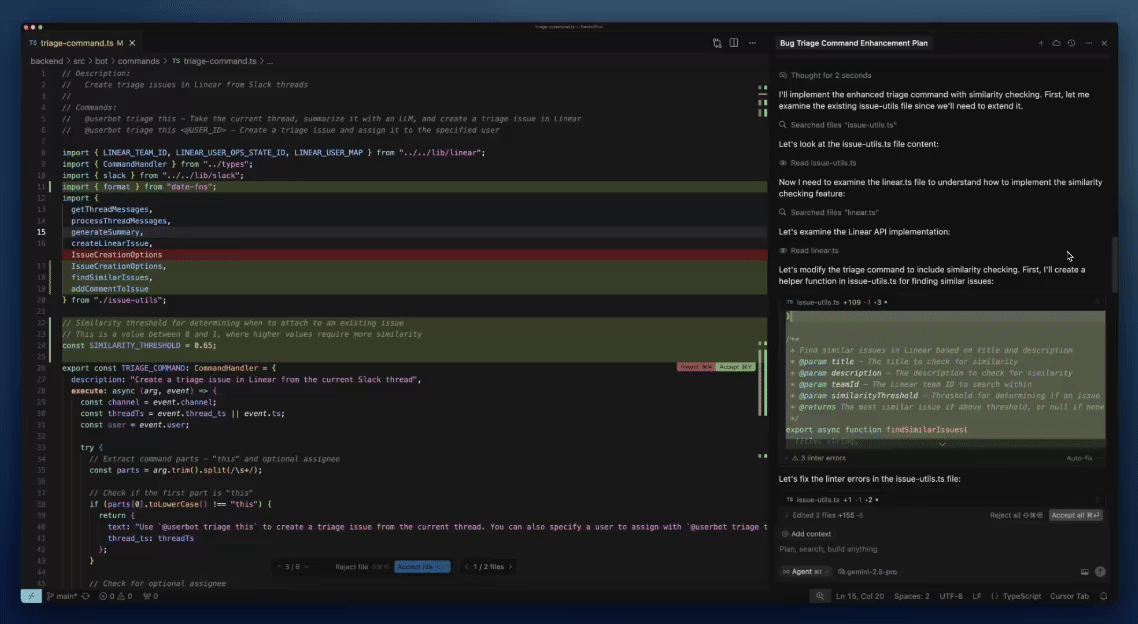Click the remote window icon in status bar
Image resolution: width=1138 pixels, height=624 pixels.
(31, 596)
